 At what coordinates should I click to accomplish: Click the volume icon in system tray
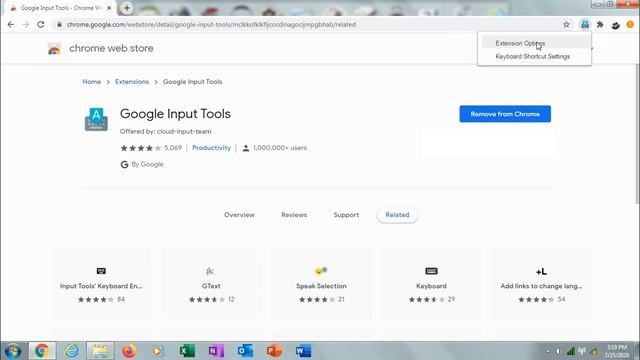pos(558,351)
